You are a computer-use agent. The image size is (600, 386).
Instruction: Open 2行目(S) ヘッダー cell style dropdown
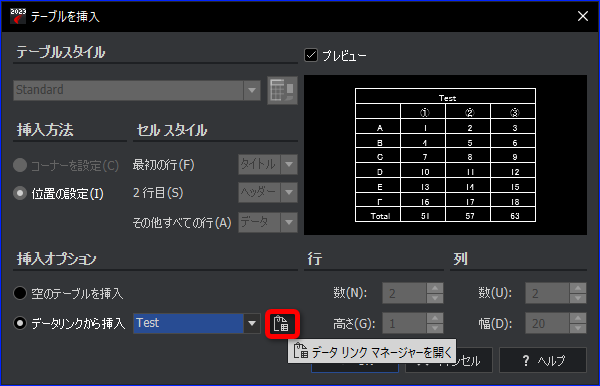[289, 192]
